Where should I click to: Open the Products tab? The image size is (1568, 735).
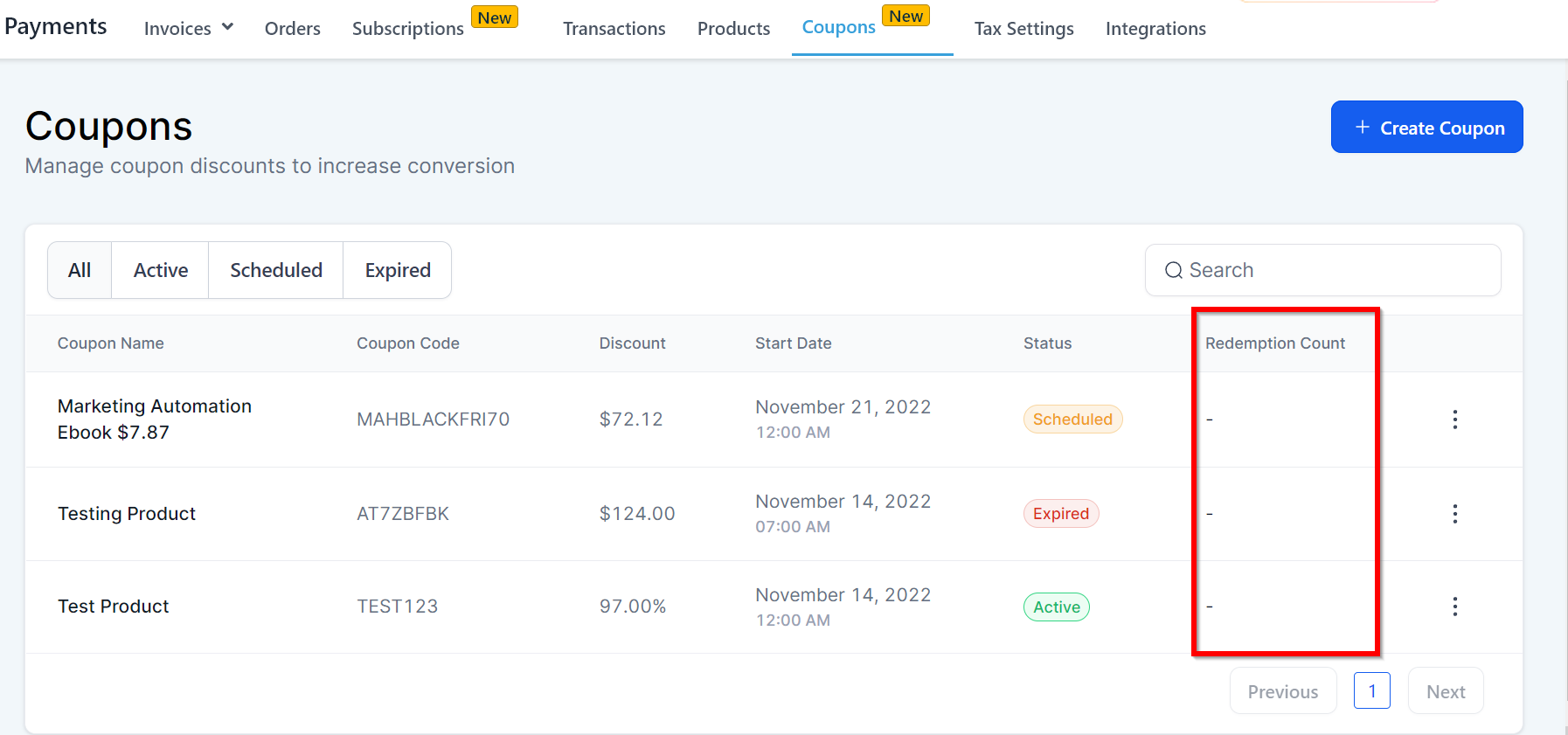pyautogui.click(x=734, y=29)
